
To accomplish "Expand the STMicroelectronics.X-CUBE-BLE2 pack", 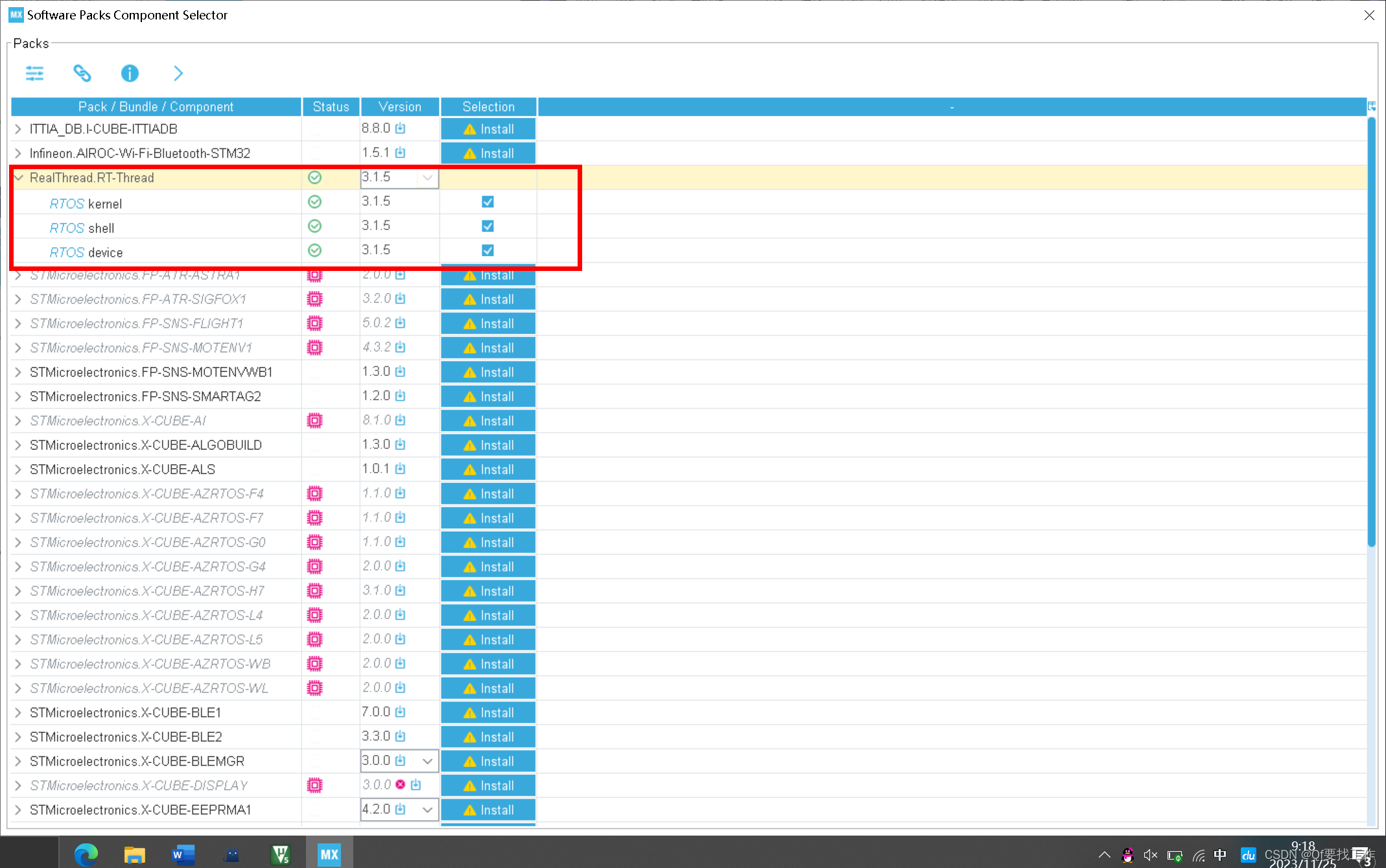I will point(19,736).
